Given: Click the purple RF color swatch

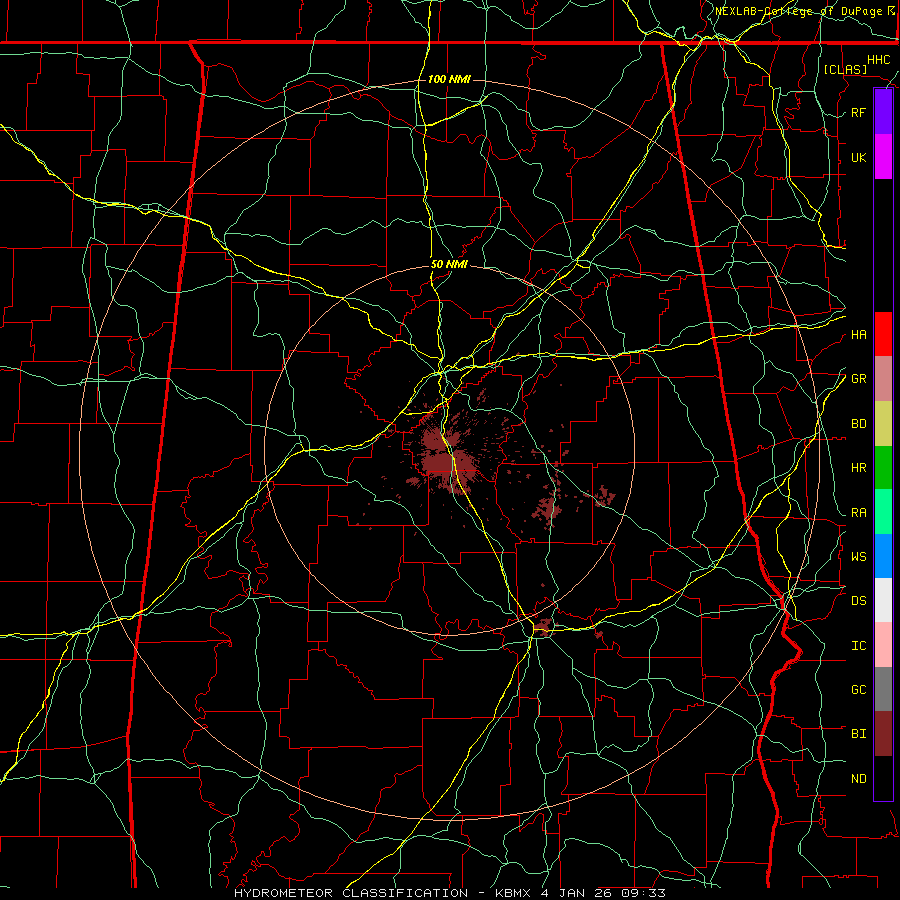Looking at the screenshot, I should tap(883, 111).
